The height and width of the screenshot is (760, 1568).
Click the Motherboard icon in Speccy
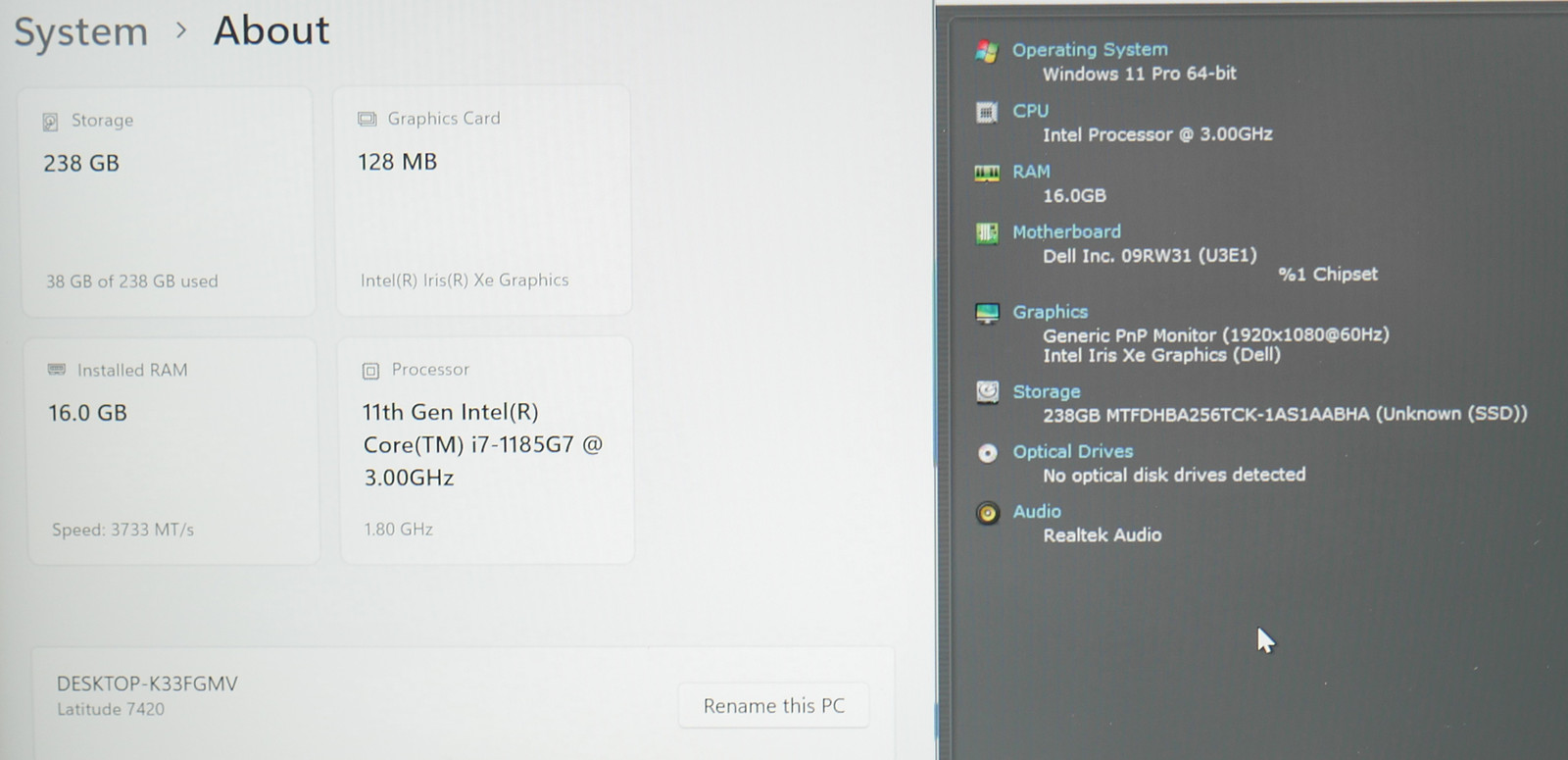click(987, 232)
